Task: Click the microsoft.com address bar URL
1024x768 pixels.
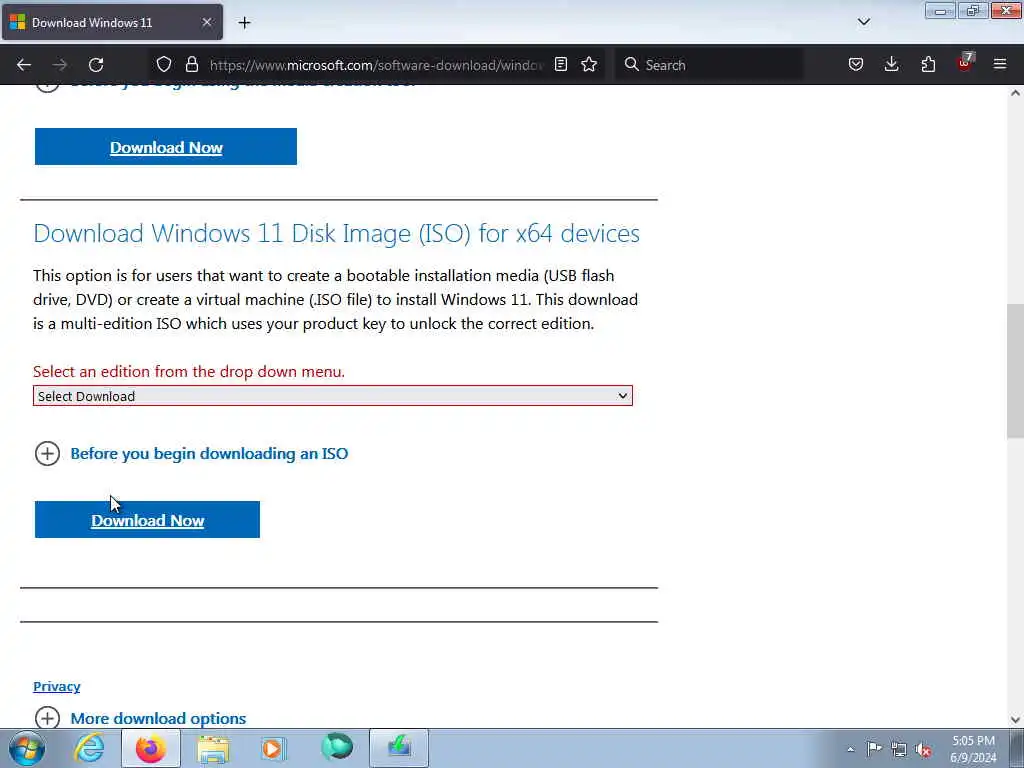Action: (x=376, y=65)
